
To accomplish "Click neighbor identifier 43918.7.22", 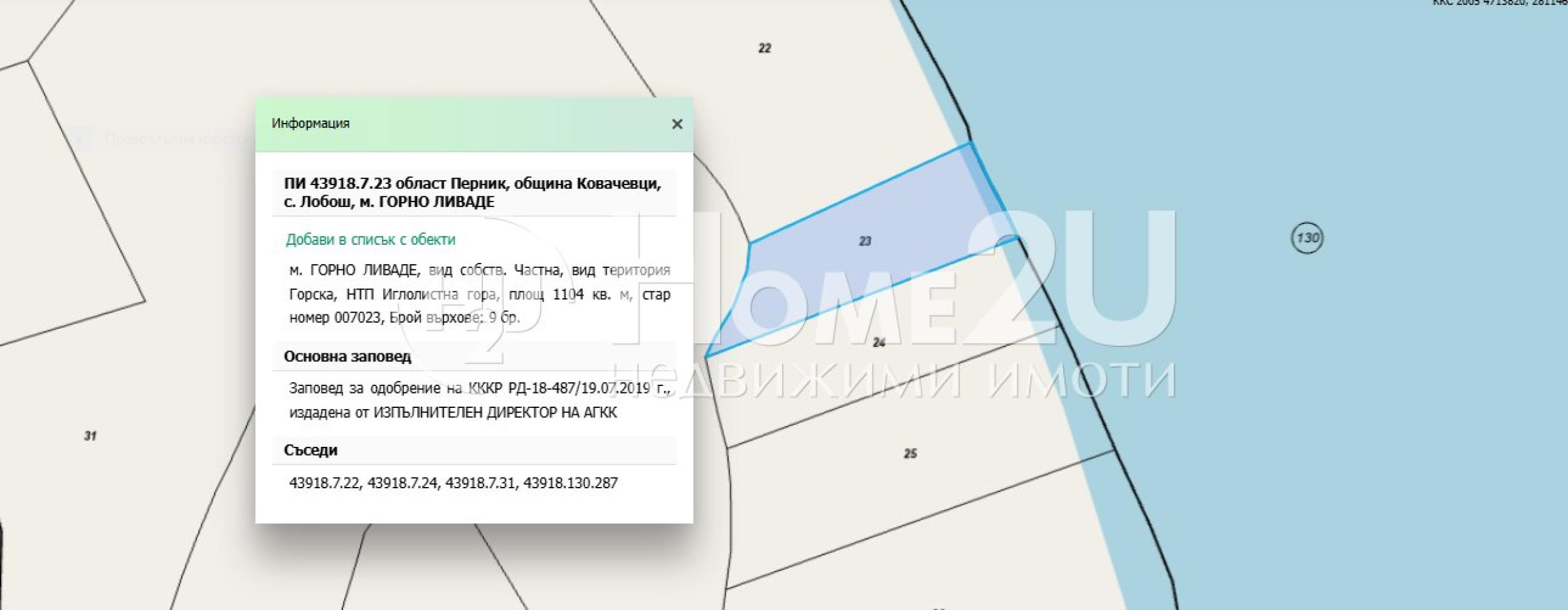I will point(324,483).
